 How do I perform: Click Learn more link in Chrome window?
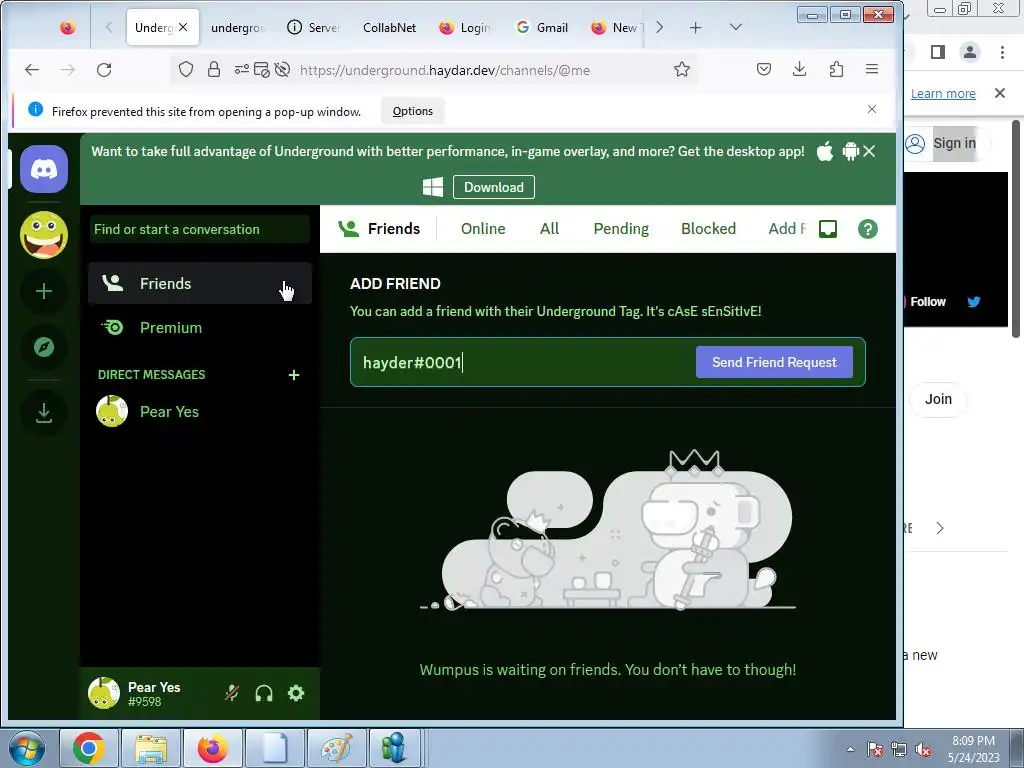(943, 93)
